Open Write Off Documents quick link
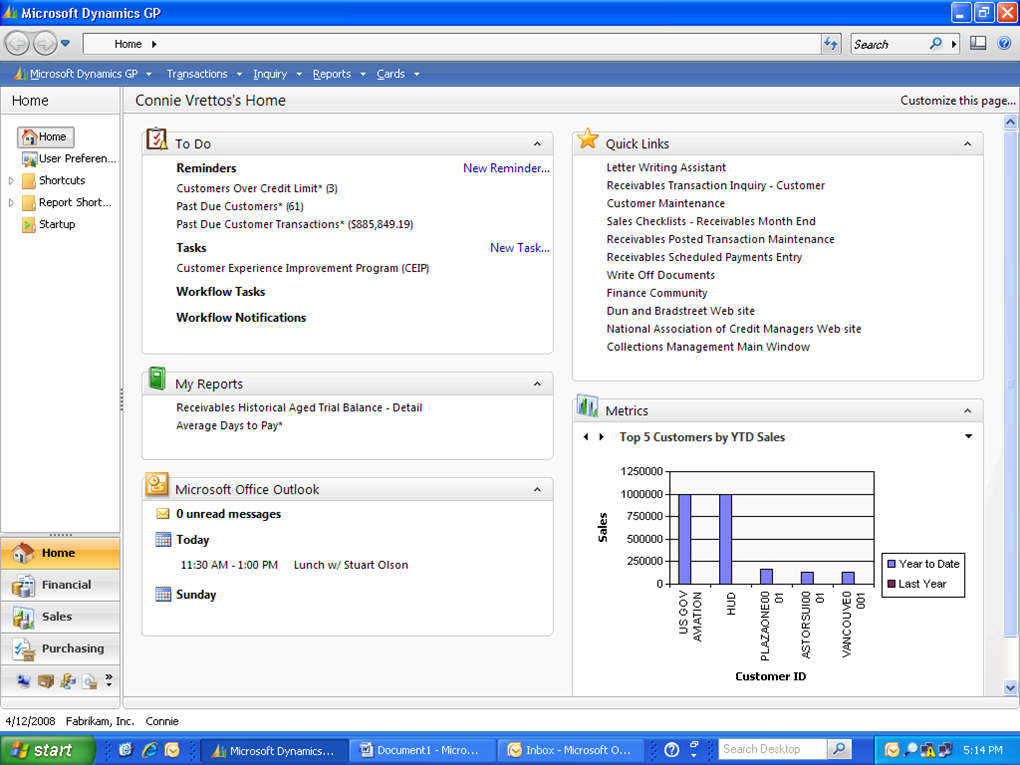The image size is (1020, 765). click(x=660, y=275)
